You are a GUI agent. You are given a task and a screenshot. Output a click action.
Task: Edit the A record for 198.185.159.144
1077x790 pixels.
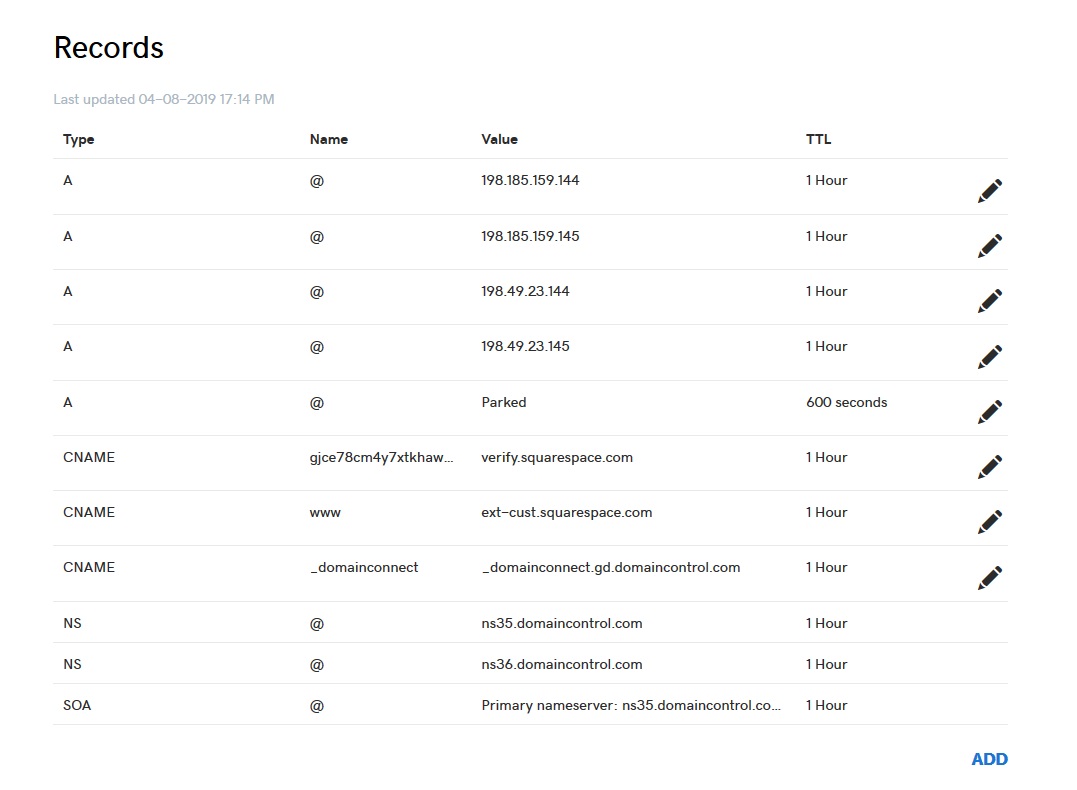(990, 191)
